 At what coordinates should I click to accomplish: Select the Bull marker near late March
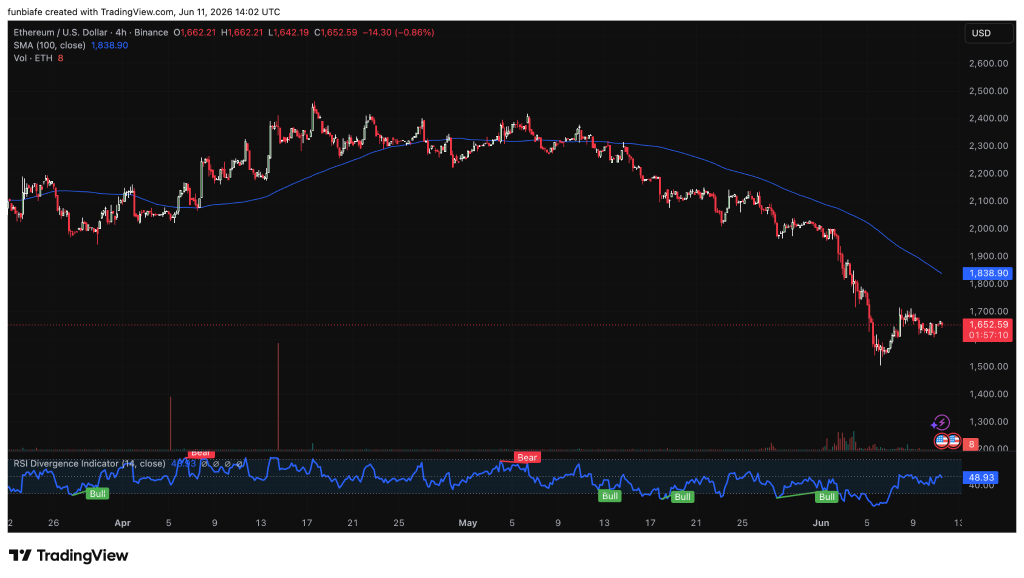coord(97,494)
